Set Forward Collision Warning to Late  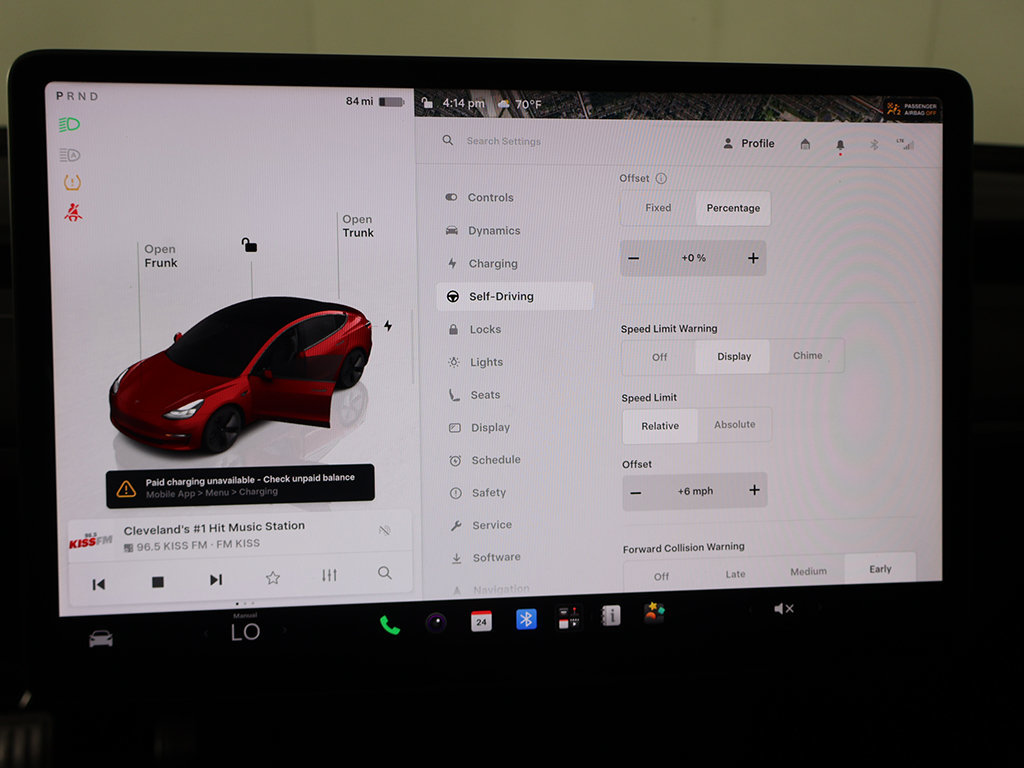(735, 574)
